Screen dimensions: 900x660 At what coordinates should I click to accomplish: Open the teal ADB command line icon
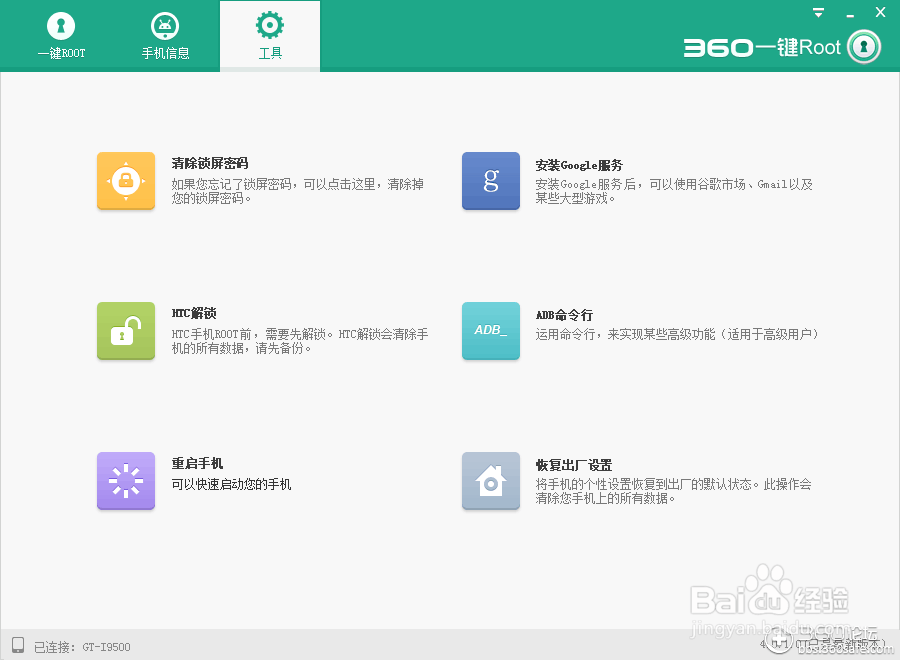click(491, 331)
